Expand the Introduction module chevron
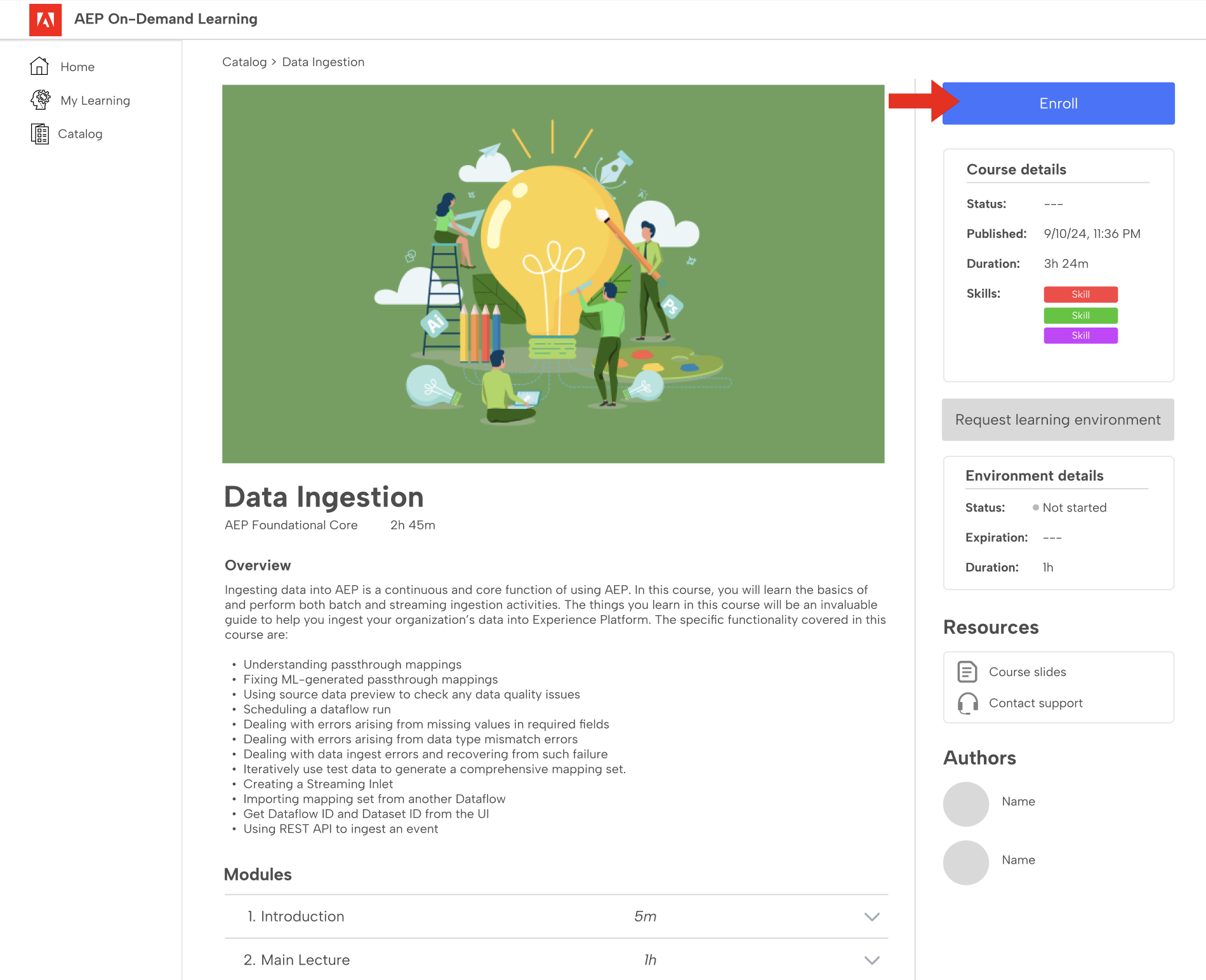This screenshot has height=980, width=1206. click(872, 917)
